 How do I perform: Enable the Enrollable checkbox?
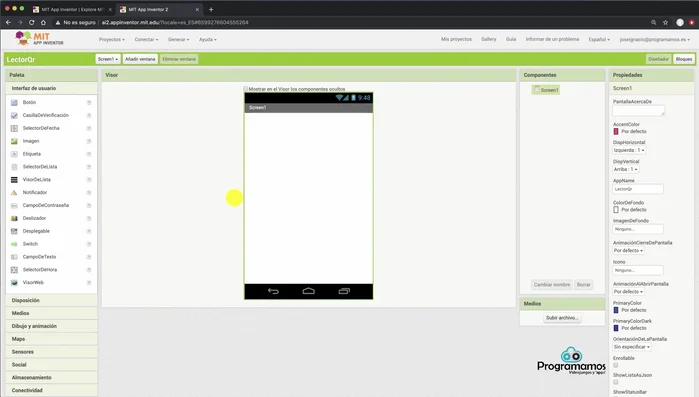[x=616, y=365]
